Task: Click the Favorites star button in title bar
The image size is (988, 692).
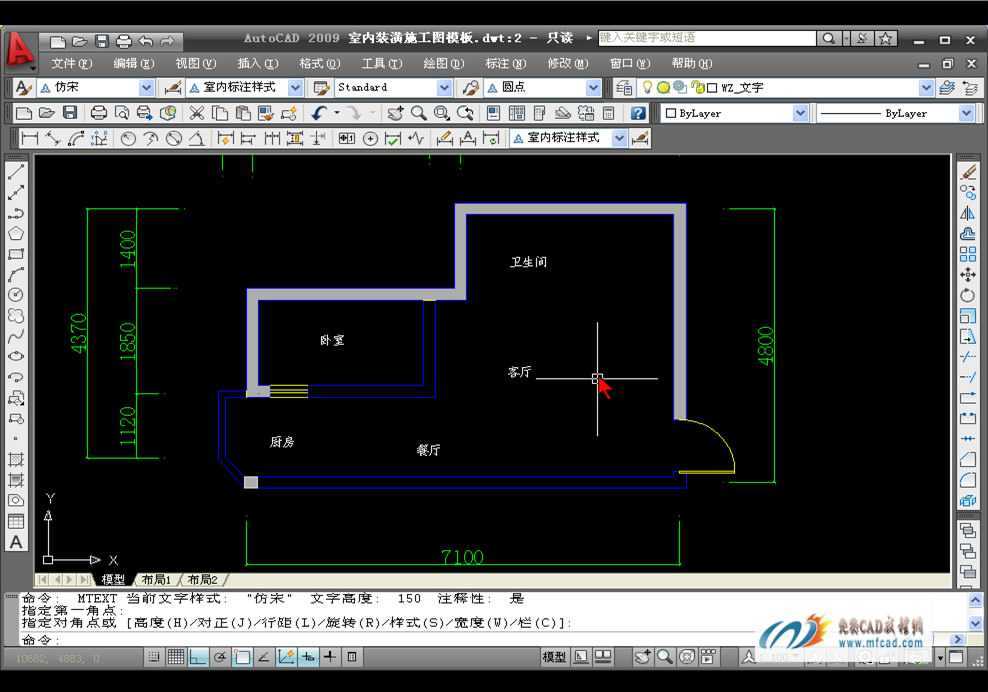Action: coord(885,38)
